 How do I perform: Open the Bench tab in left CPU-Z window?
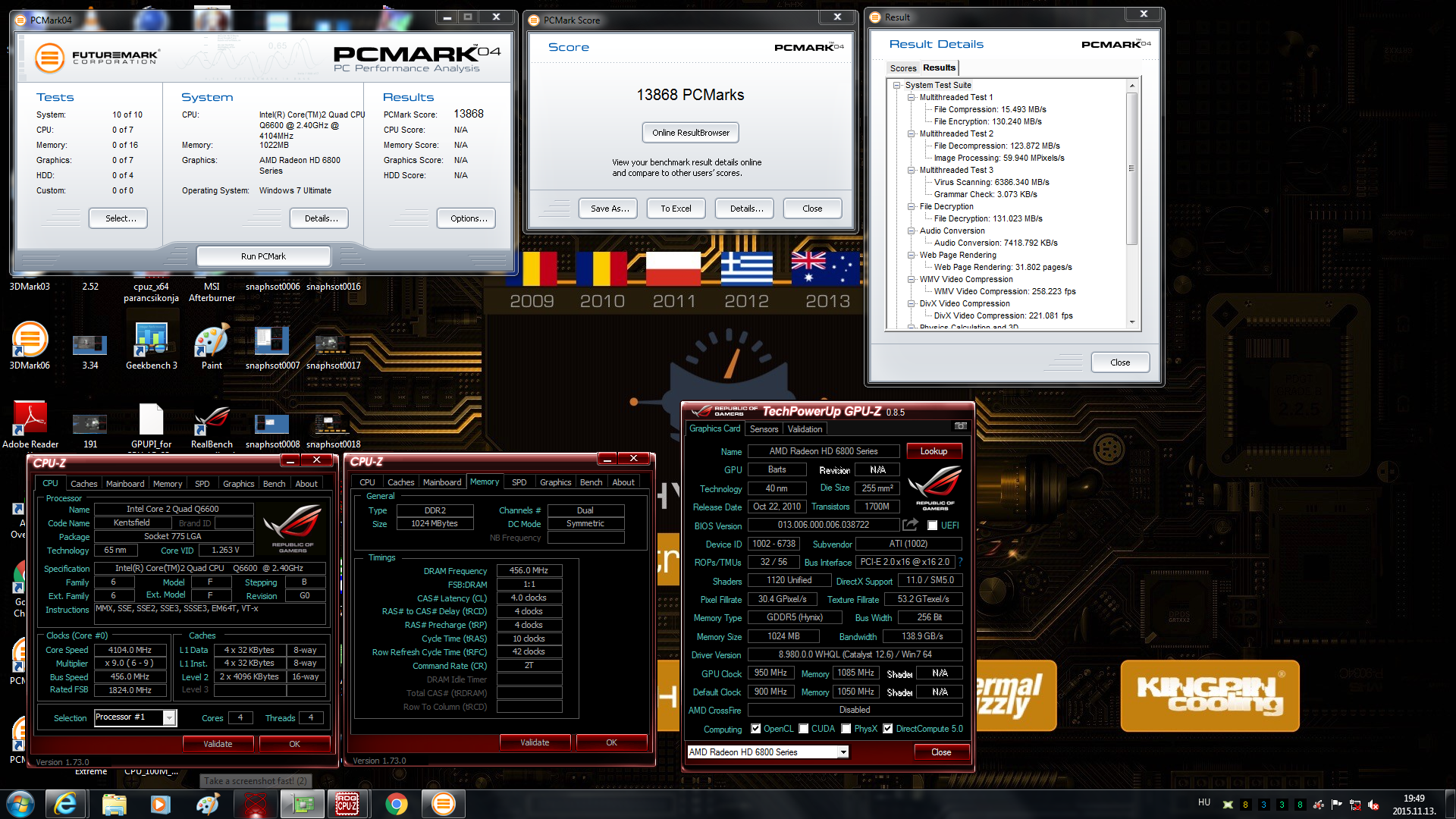[274, 484]
